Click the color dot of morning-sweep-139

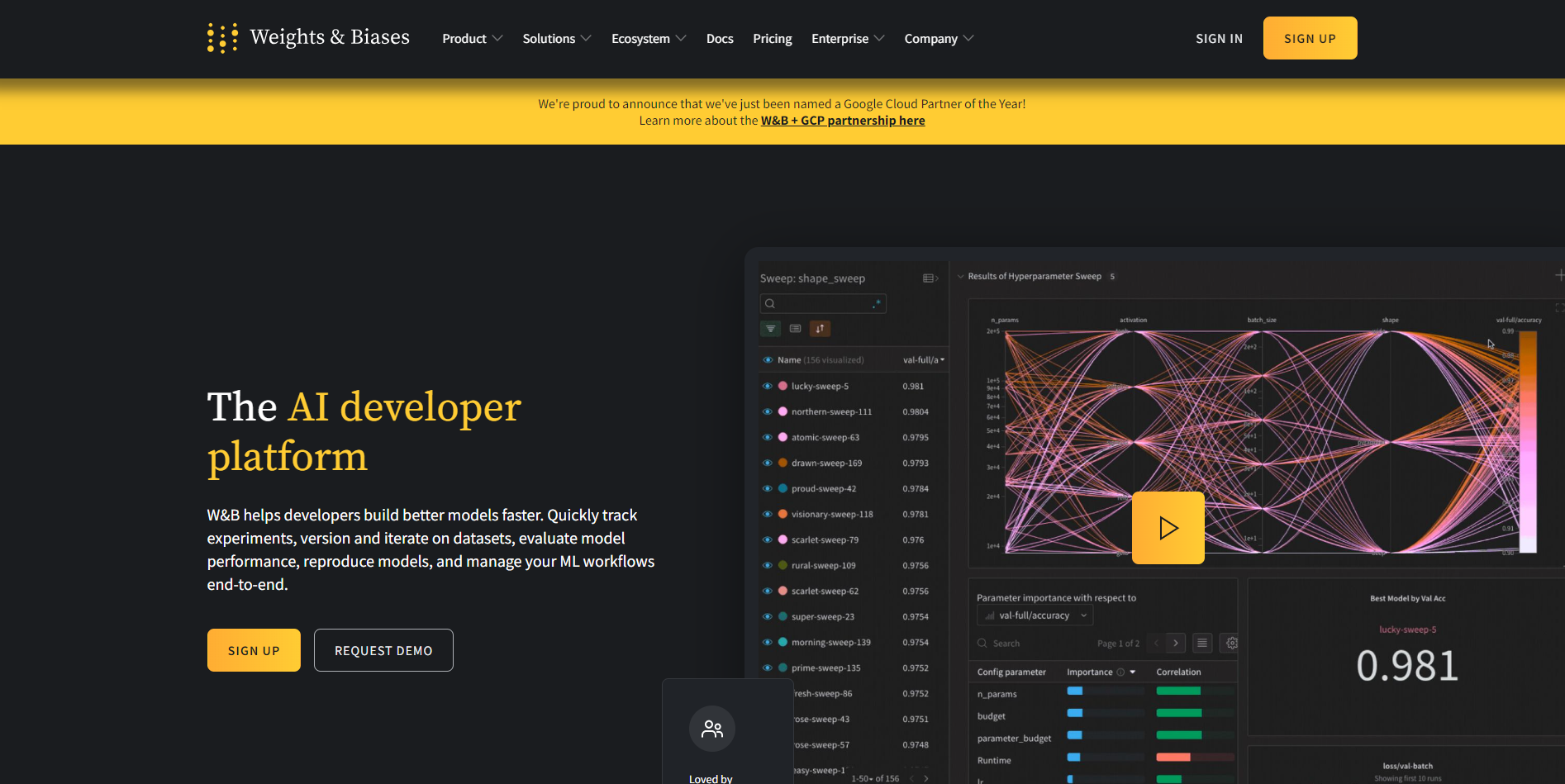coord(782,642)
